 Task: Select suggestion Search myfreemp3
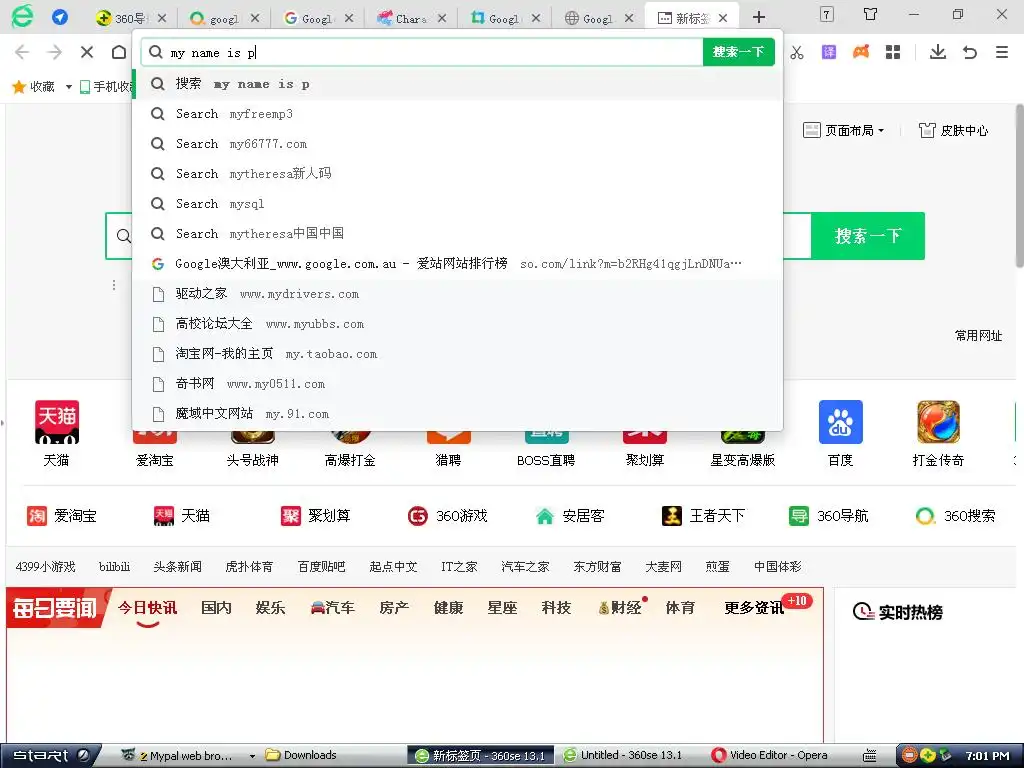click(x=457, y=114)
